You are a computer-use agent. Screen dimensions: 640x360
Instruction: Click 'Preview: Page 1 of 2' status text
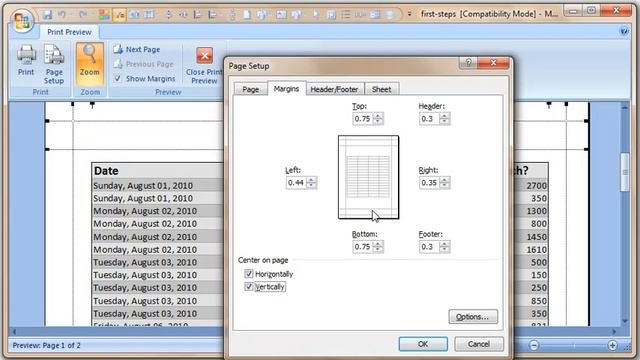pos(46,345)
